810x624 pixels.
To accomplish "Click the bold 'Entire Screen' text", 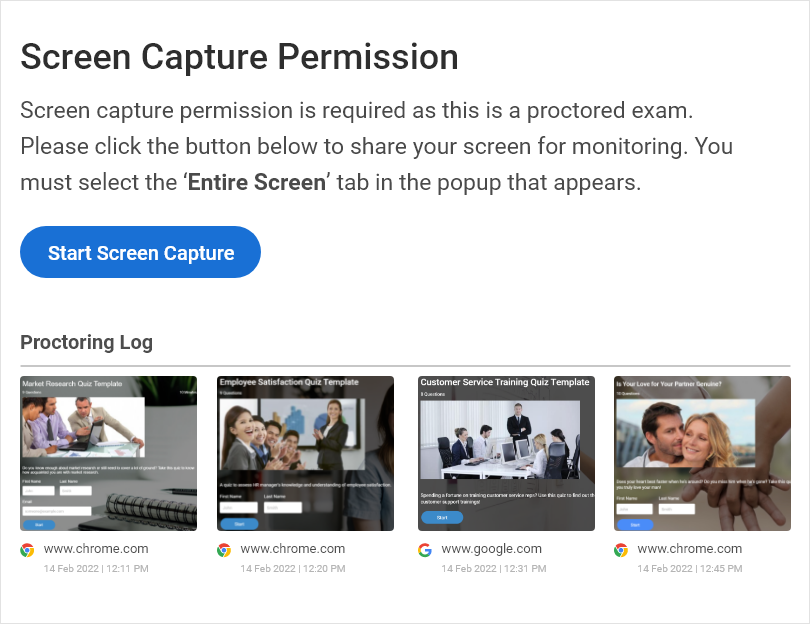I will click(257, 183).
